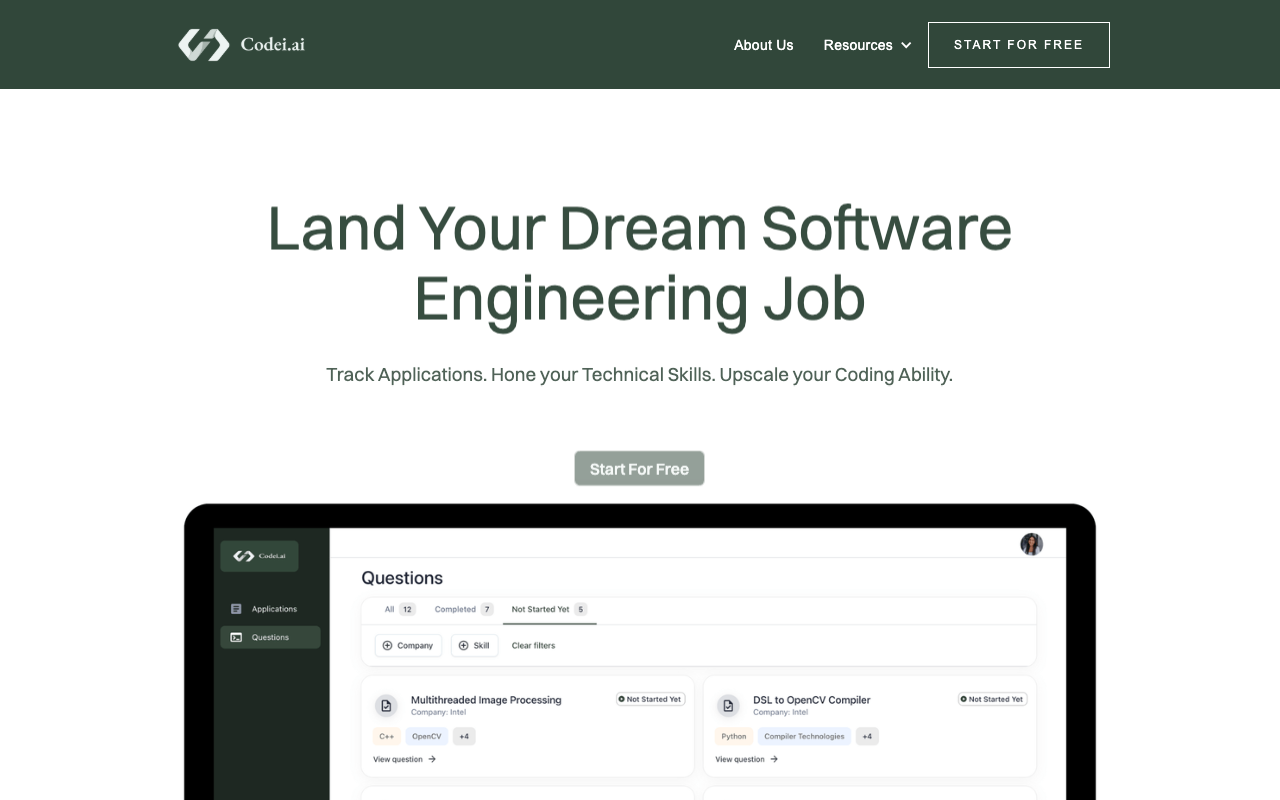The height and width of the screenshot is (800, 1280).
Task: Click the Company: Intel text on the Multithreaded card
Action: [438, 713]
